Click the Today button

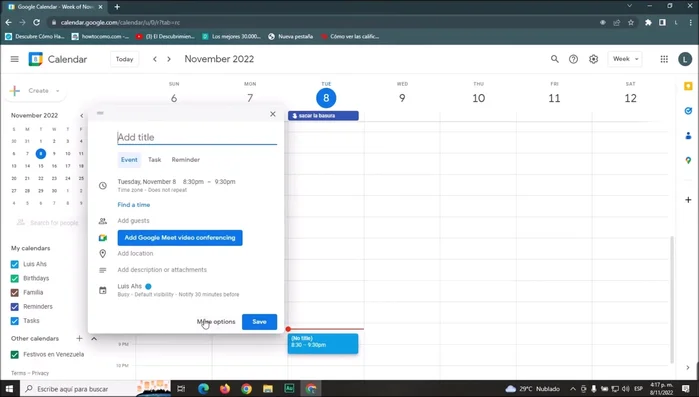[x=124, y=59]
